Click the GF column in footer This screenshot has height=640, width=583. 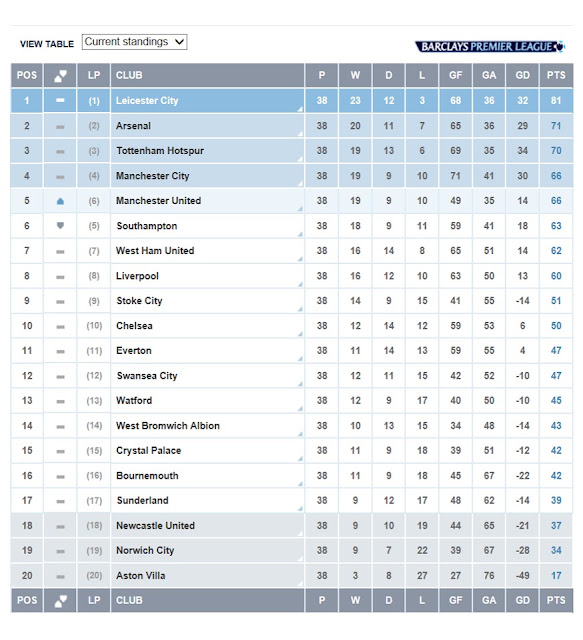(456, 600)
